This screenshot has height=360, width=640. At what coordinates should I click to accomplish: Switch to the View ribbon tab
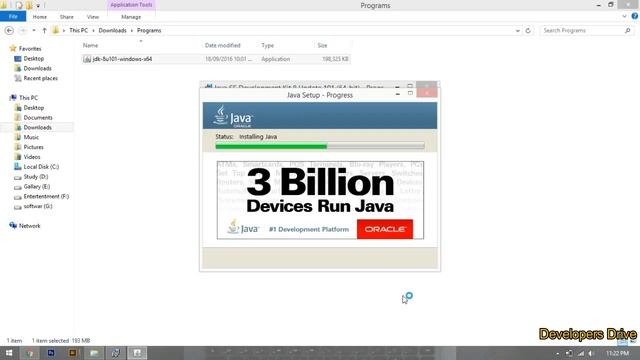[x=93, y=17]
